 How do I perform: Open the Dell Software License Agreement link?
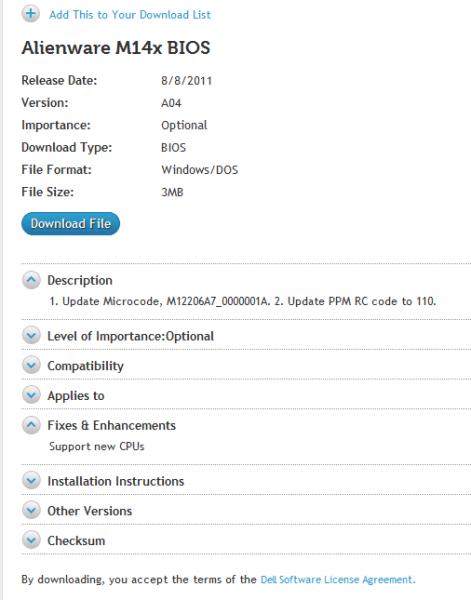pos(338,579)
